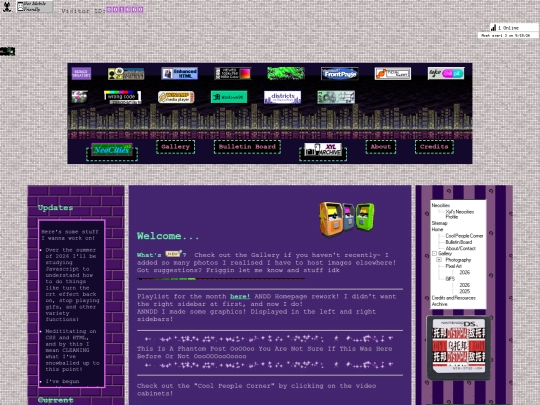Click the blue-gray video cabinet
Image resolution: width=540 pixels, height=405 pixels.
click(x=349, y=217)
